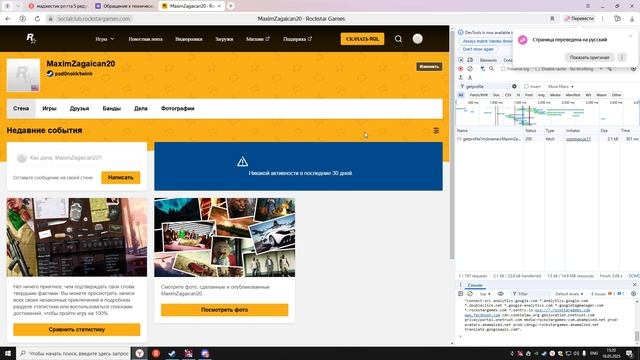The width and height of the screenshot is (640, 360).
Task: Click the Написать button on wall
Action: click(120, 178)
